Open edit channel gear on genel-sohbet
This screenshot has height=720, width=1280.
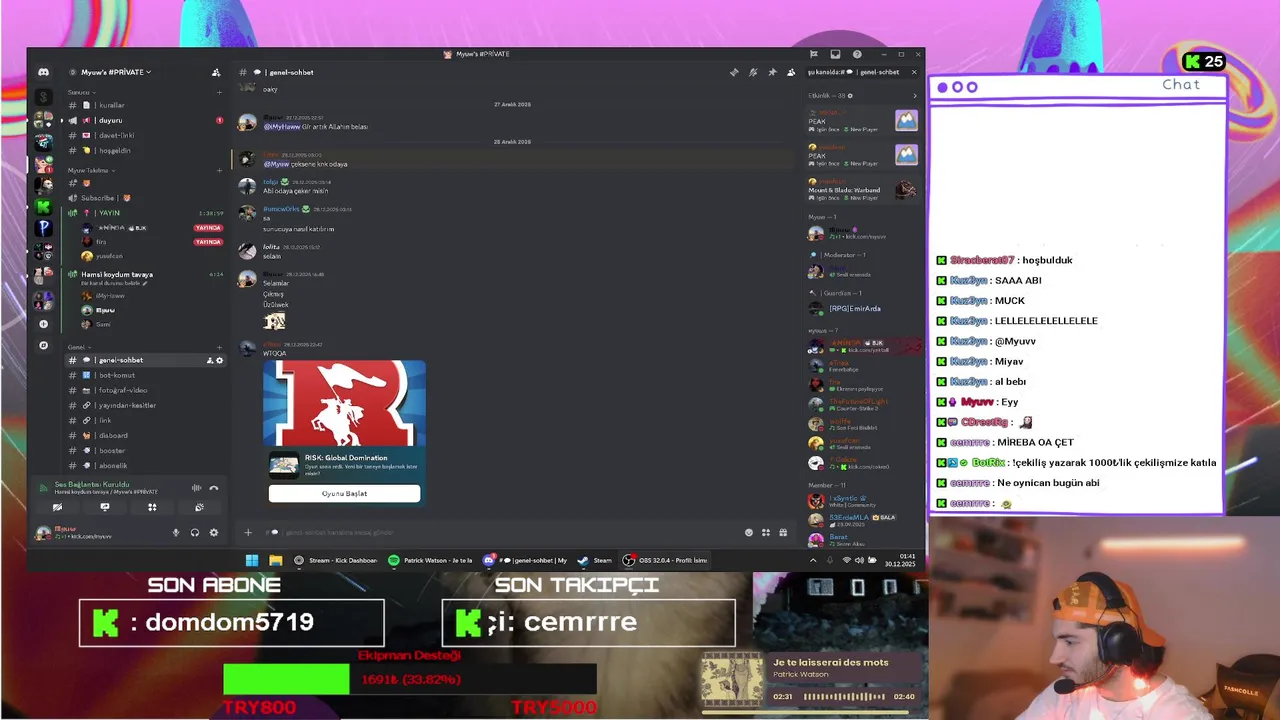point(220,360)
